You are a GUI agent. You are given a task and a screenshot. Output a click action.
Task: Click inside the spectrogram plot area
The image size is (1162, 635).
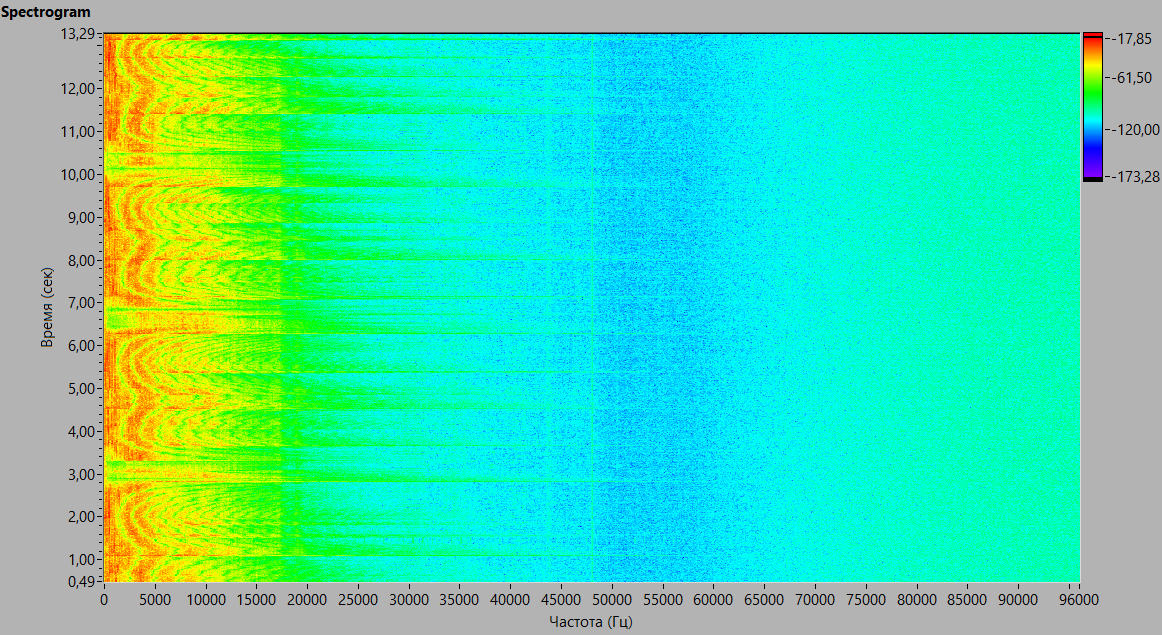pos(591,307)
